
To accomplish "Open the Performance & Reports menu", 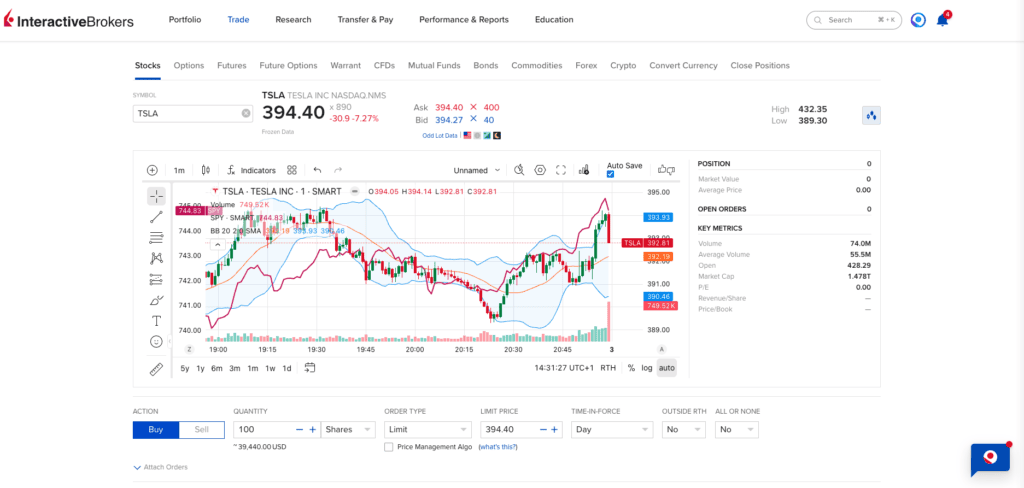I will (464, 20).
